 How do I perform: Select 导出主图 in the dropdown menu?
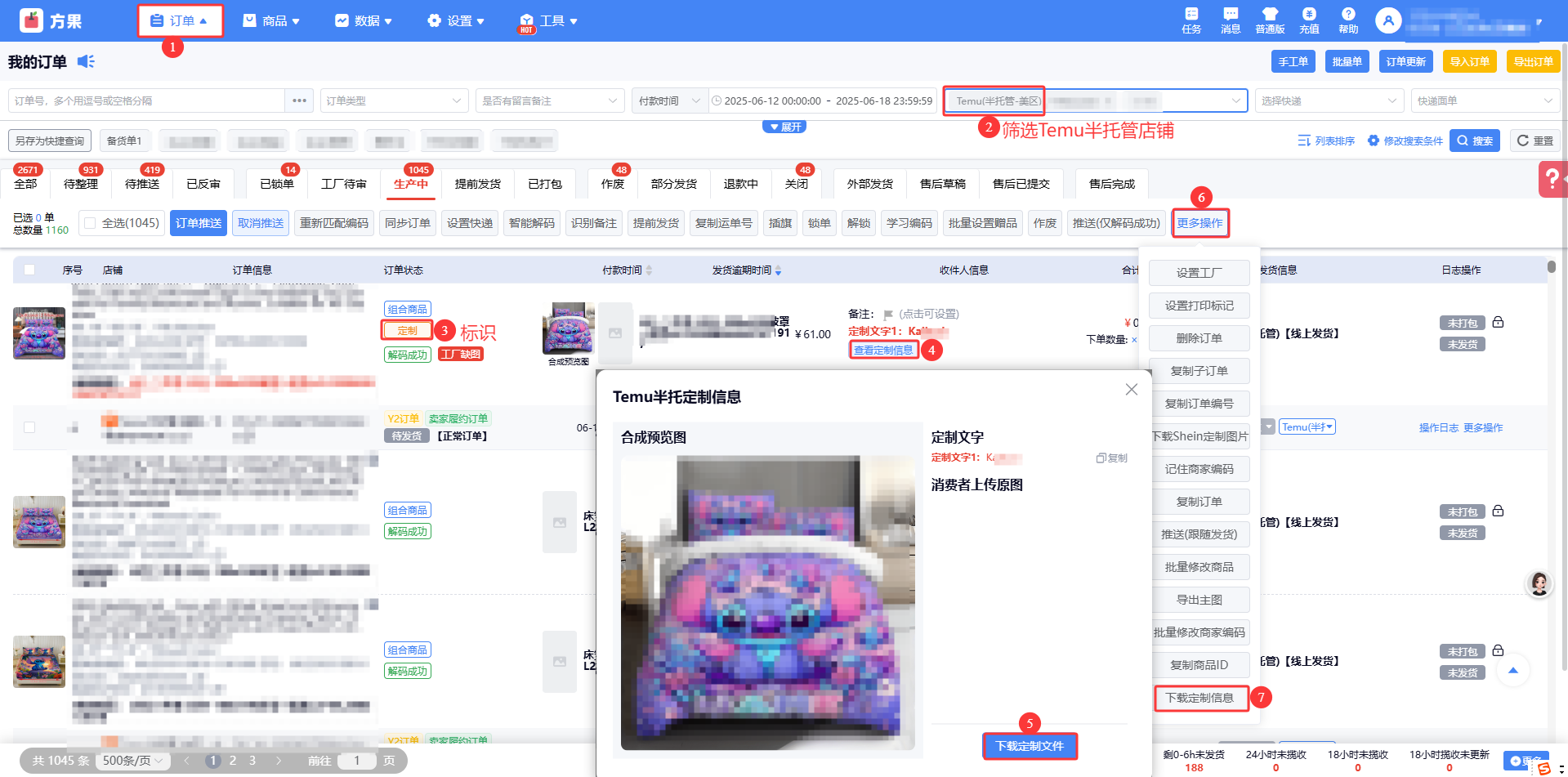[1199, 600]
